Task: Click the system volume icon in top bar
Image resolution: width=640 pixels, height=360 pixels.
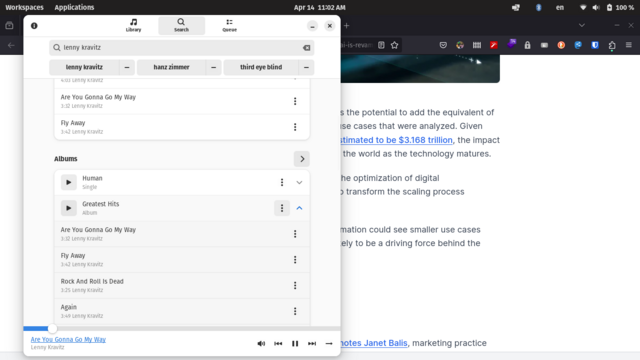Action: click(x=596, y=7)
